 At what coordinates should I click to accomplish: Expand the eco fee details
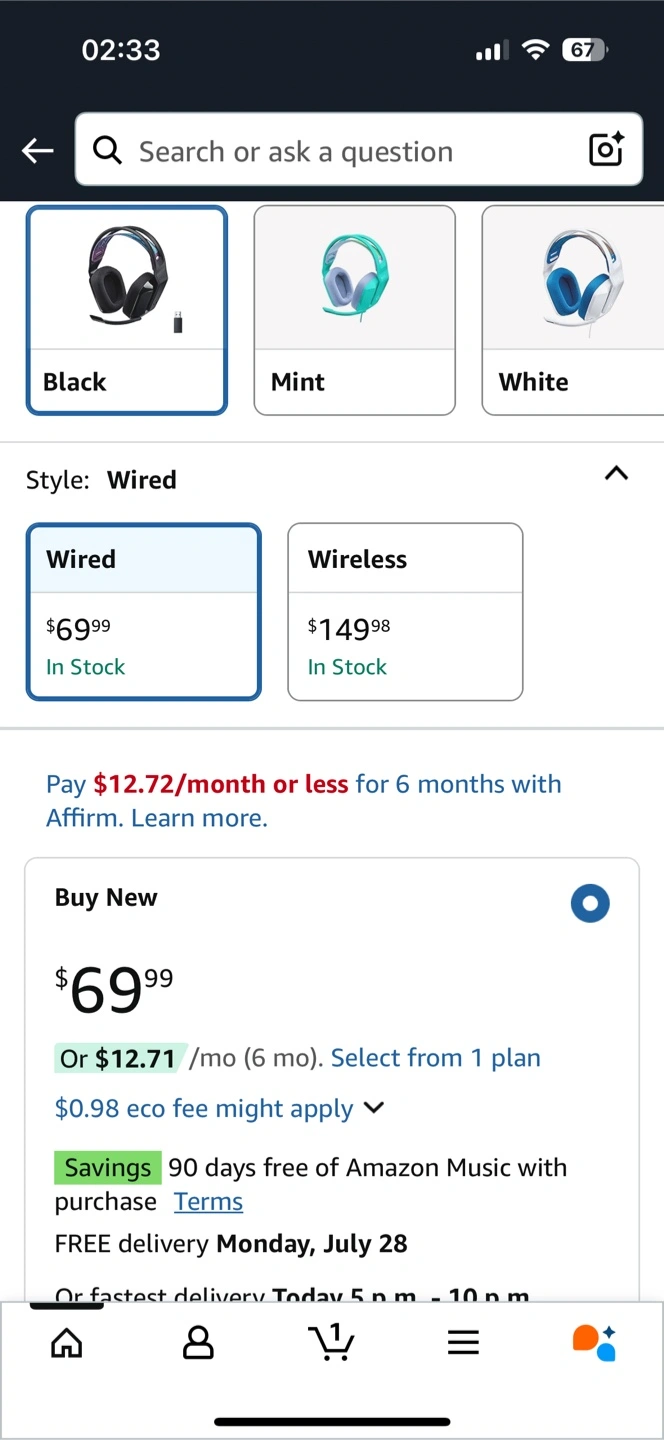pos(374,1108)
